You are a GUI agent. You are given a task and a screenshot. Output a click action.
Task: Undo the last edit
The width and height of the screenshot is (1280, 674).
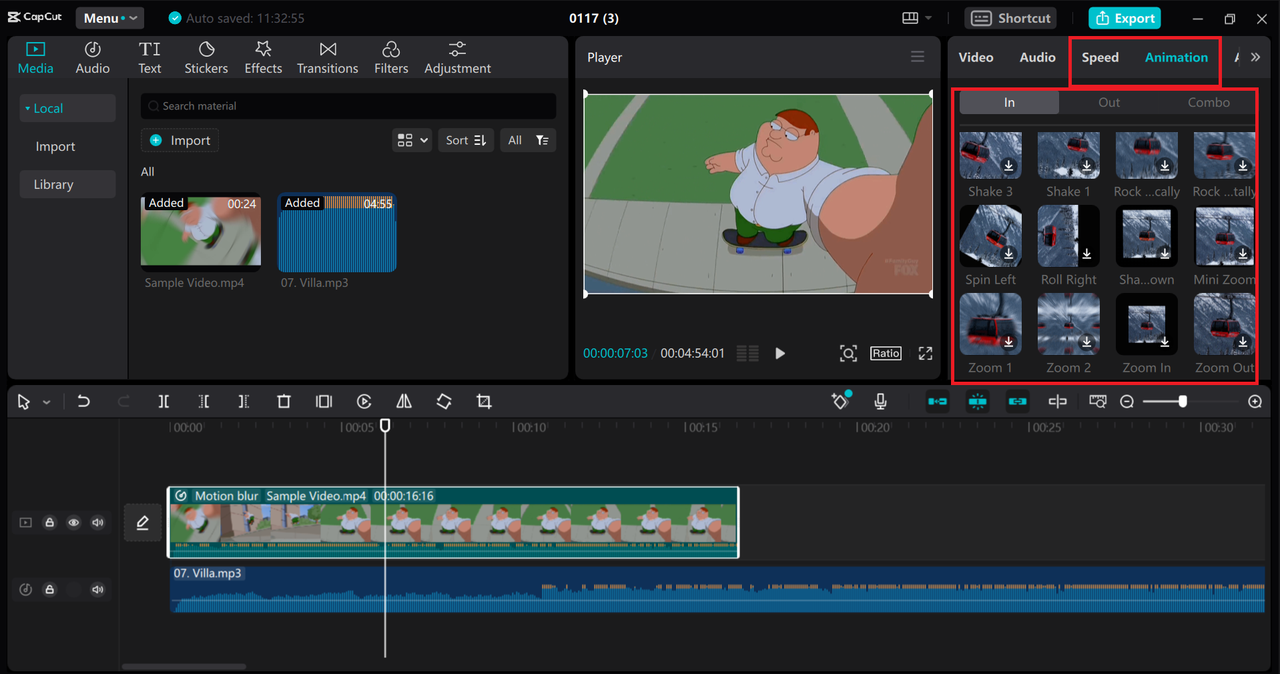pyautogui.click(x=84, y=401)
